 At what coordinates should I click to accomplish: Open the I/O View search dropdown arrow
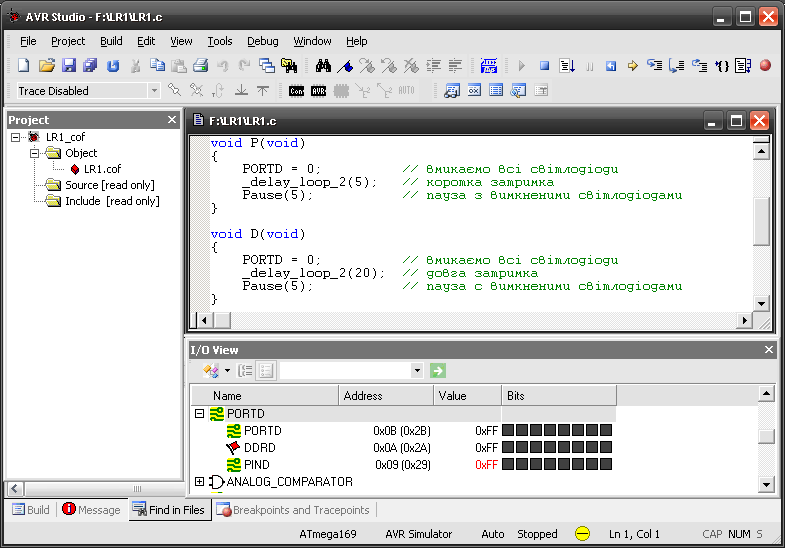pos(417,371)
